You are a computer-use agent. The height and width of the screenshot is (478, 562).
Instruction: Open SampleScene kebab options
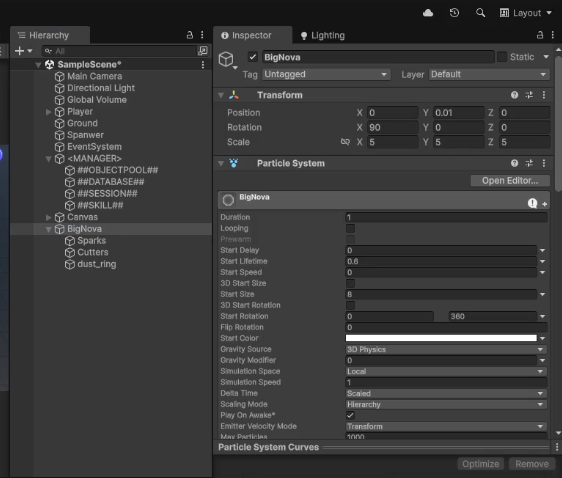(x=203, y=65)
